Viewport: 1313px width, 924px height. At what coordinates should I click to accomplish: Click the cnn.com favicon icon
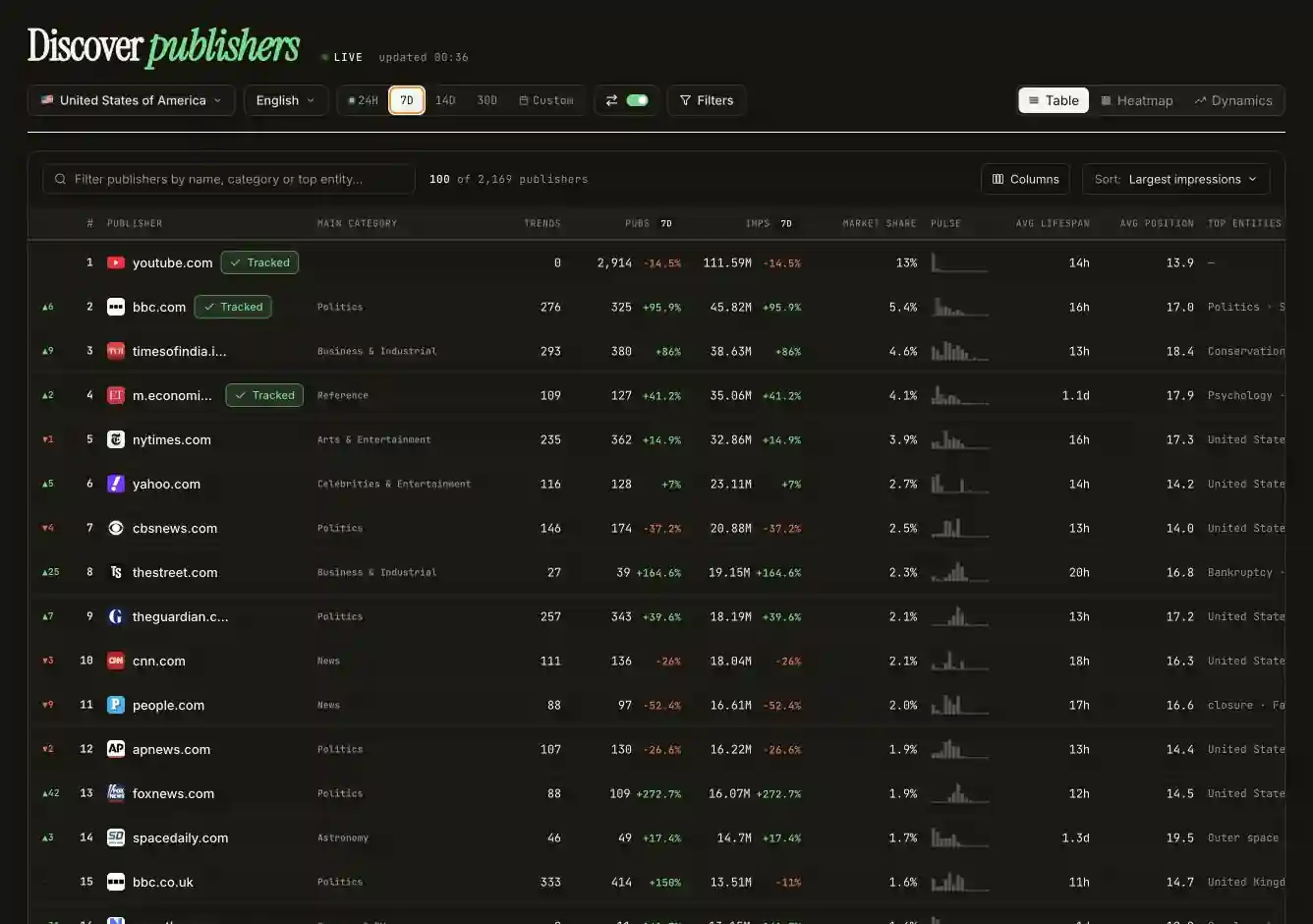116,661
